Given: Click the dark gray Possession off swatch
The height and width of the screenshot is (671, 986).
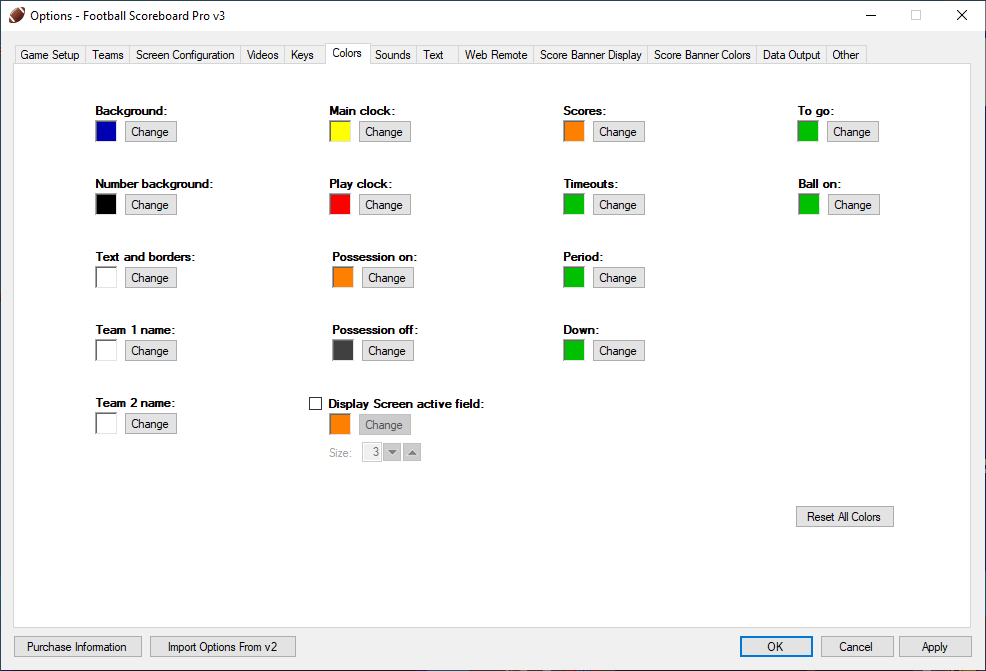Looking at the screenshot, I should pyautogui.click(x=343, y=350).
